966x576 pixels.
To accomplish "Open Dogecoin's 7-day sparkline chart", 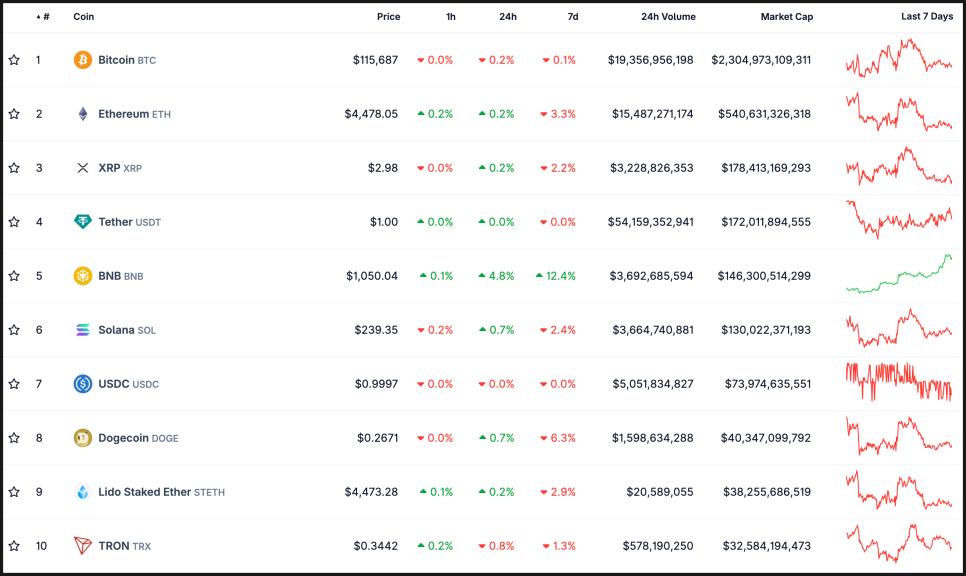I will (899, 436).
